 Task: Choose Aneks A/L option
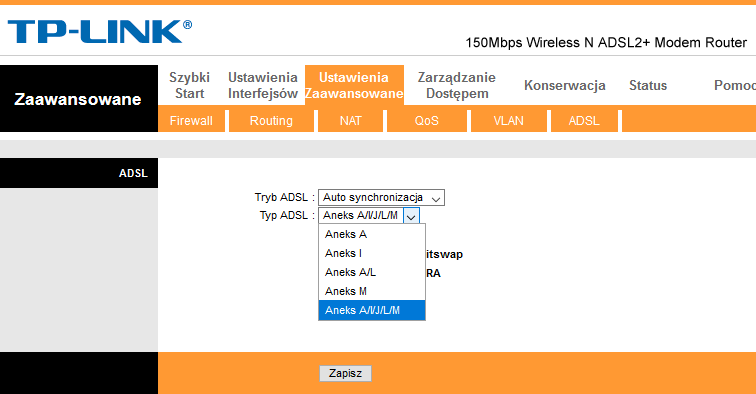click(x=372, y=272)
